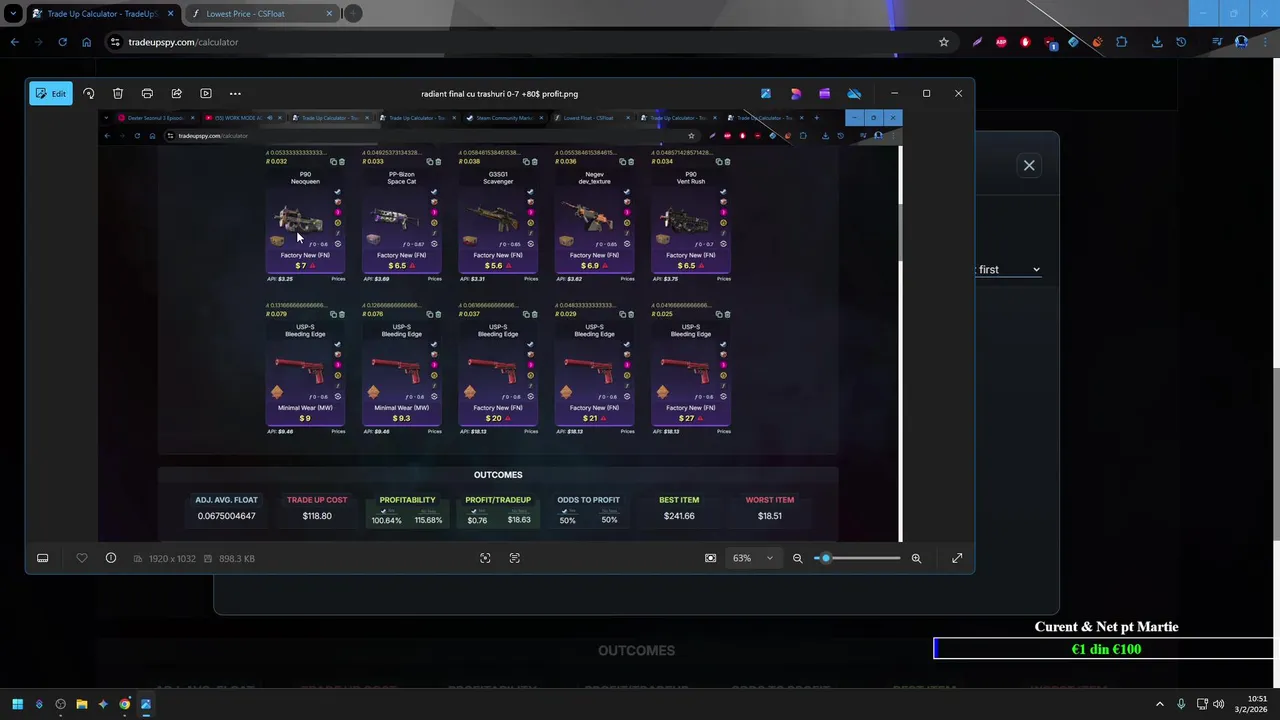Adjust the Photos zoom slider

coord(857,558)
